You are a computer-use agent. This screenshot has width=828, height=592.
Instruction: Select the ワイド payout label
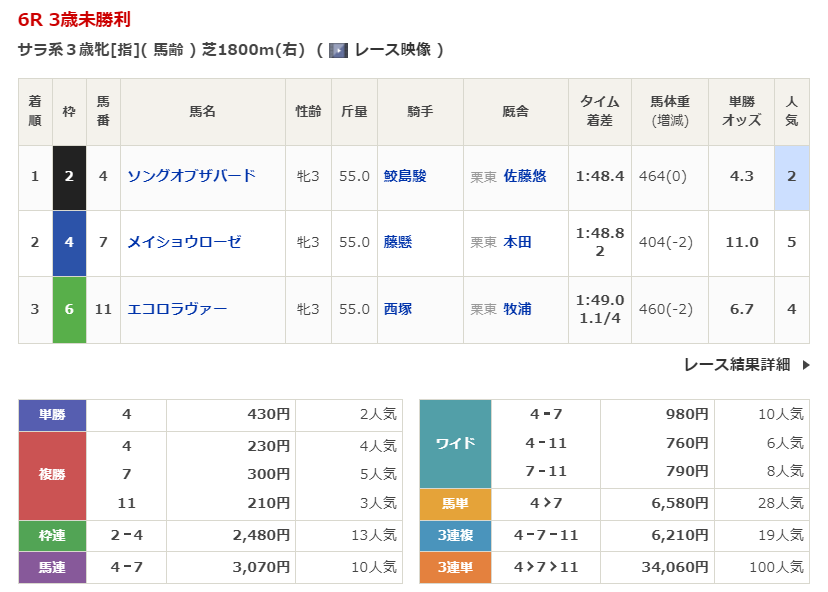(x=455, y=443)
